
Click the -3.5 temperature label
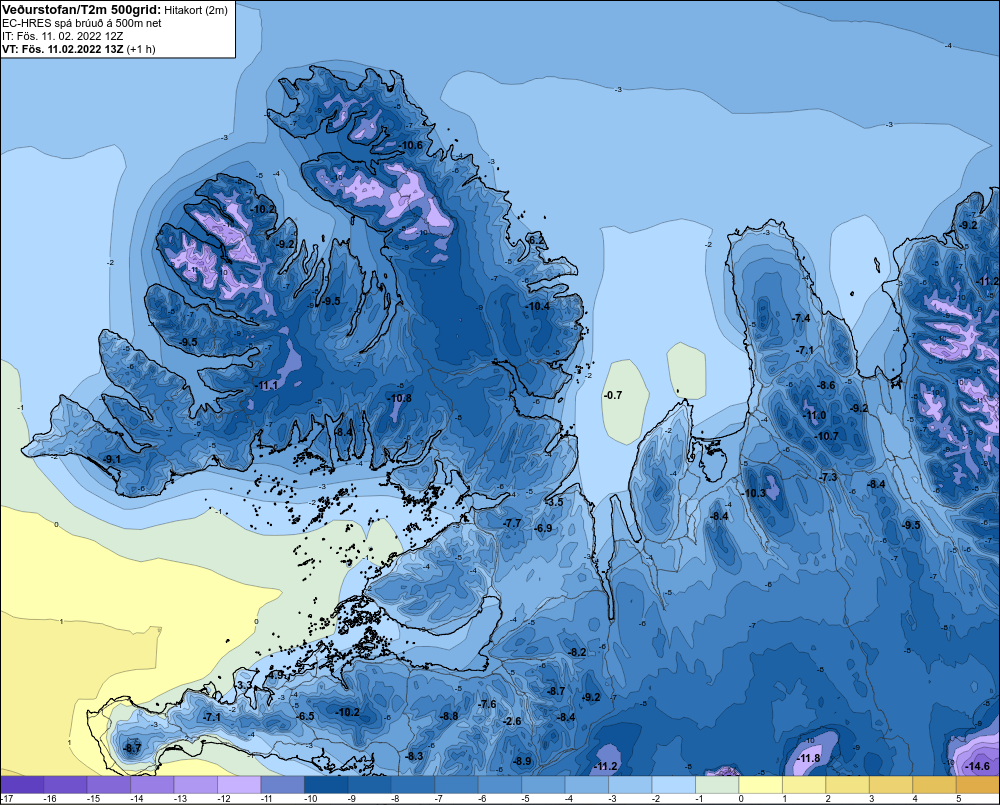point(554,502)
